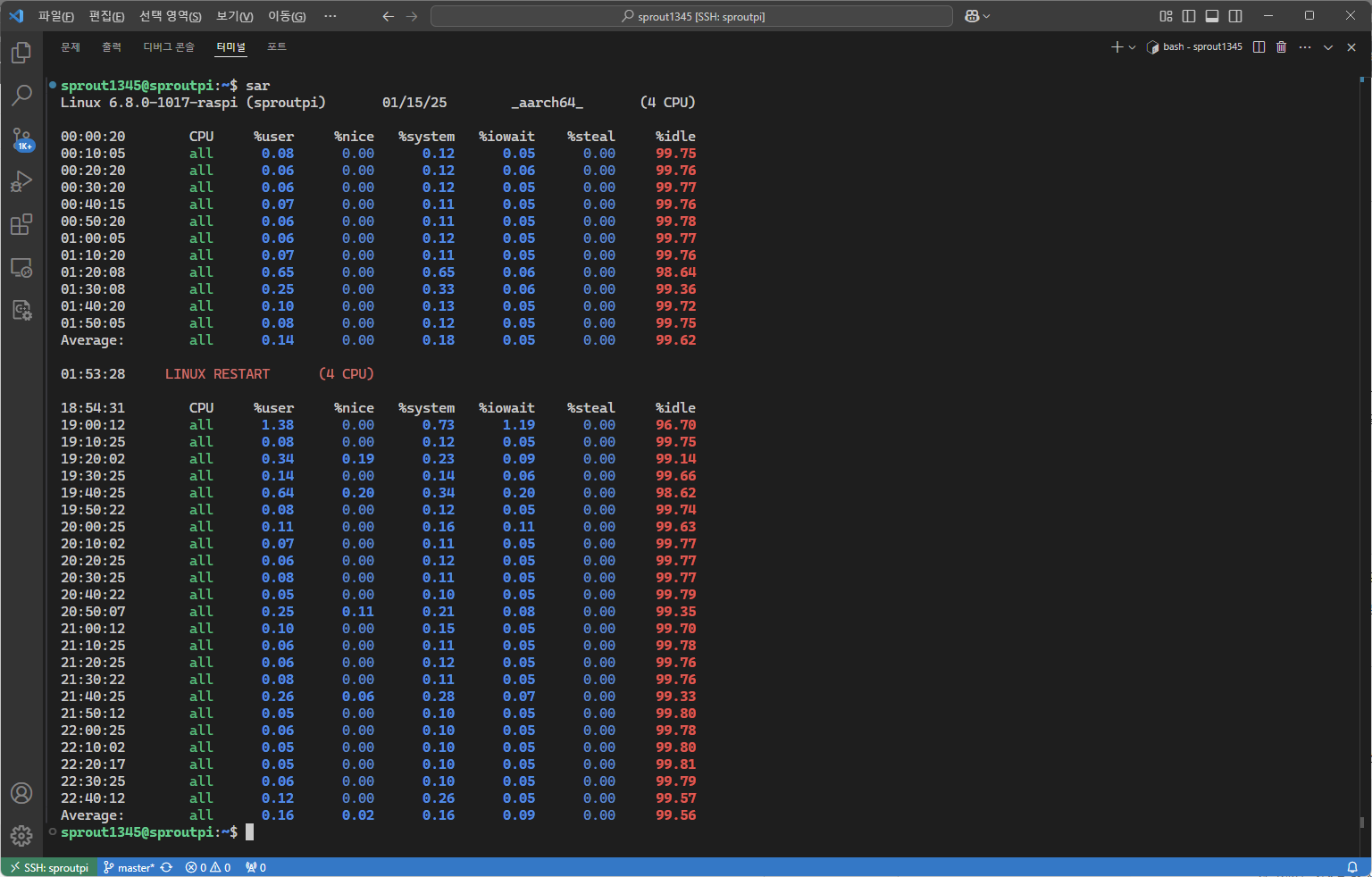
Task: Click the 22:40:12 timestamp row
Action: pos(93,798)
